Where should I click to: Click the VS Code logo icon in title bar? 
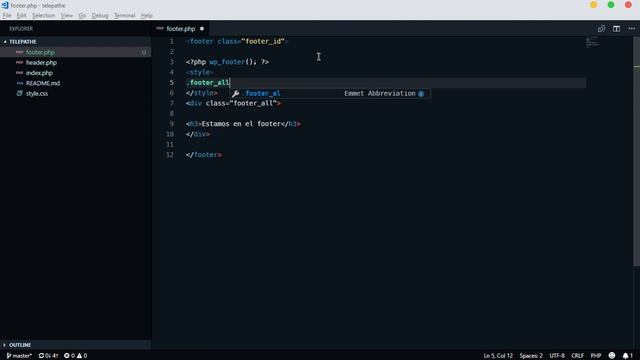point(5,5)
